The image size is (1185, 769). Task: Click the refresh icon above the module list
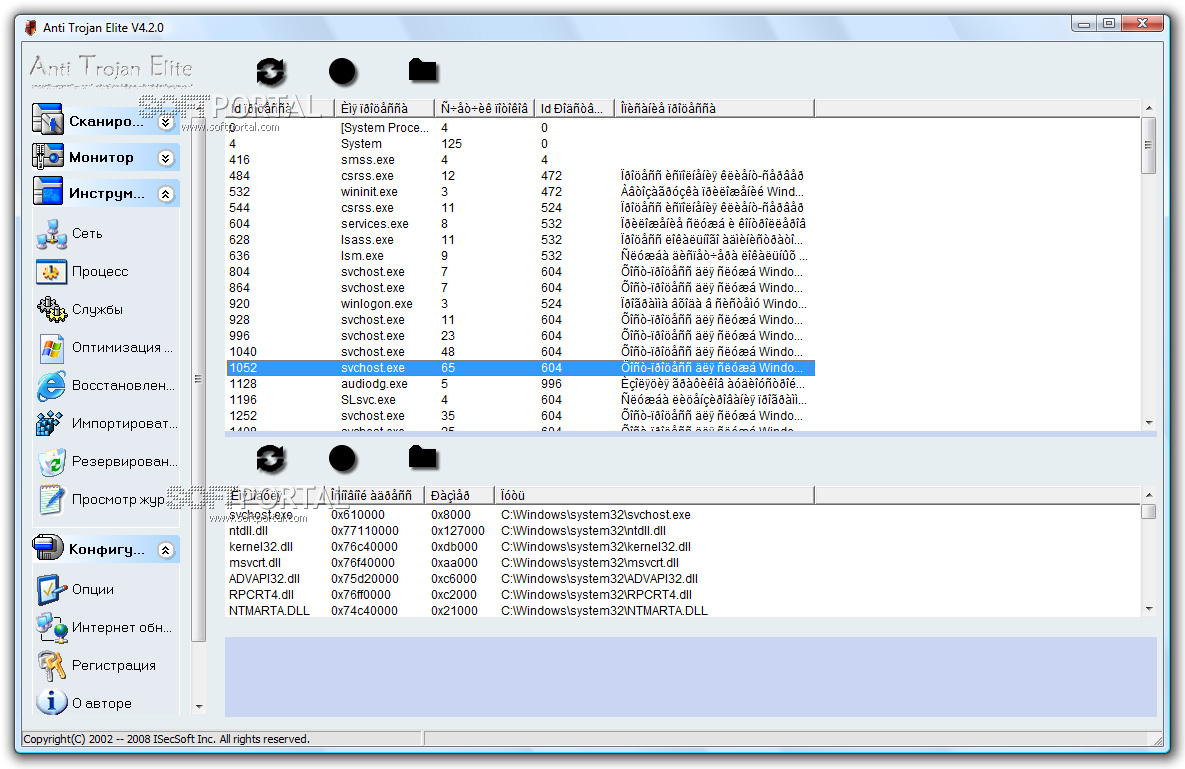pos(271,459)
